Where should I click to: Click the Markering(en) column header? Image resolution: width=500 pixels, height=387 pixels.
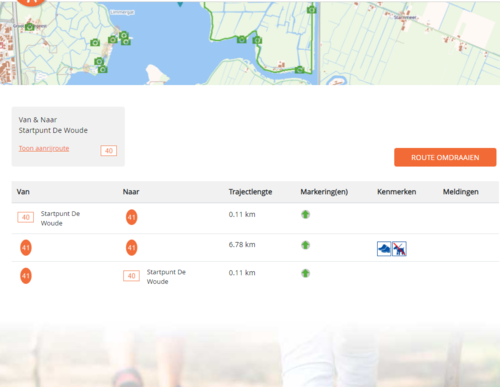[x=324, y=192]
